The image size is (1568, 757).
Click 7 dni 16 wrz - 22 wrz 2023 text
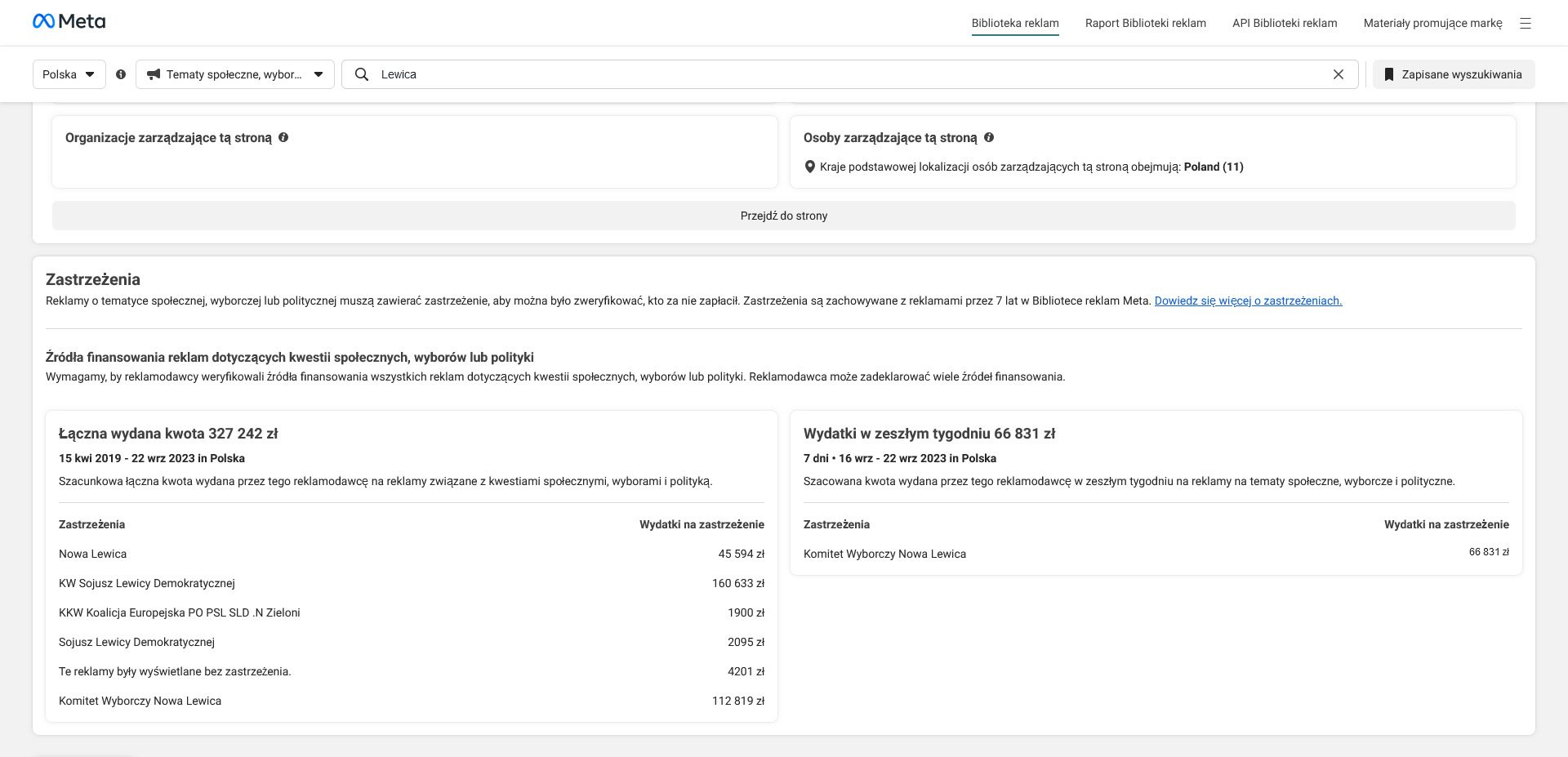point(900,458)
